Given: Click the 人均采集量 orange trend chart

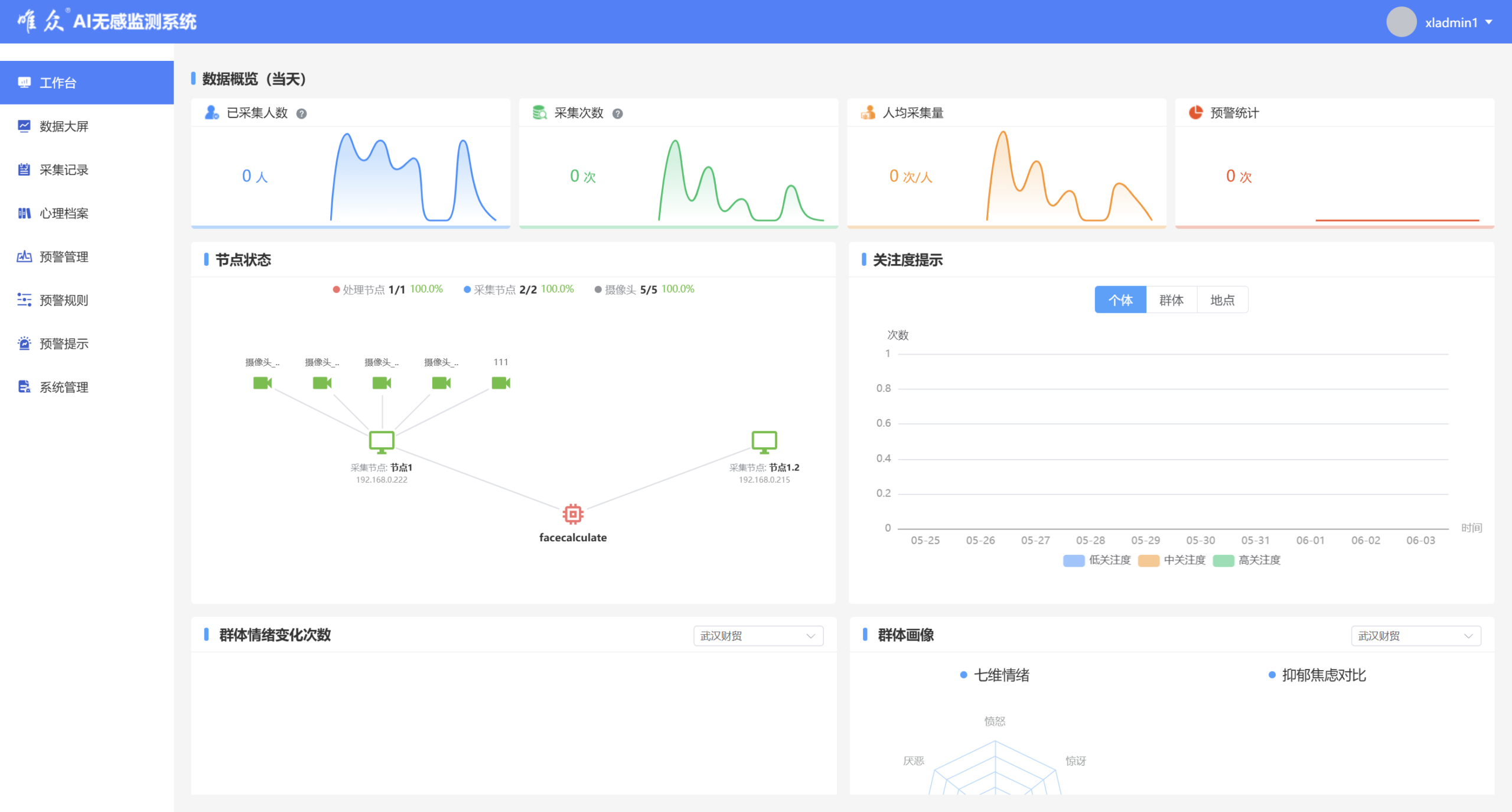Looking at the screenshot, I should (1069, 176).
